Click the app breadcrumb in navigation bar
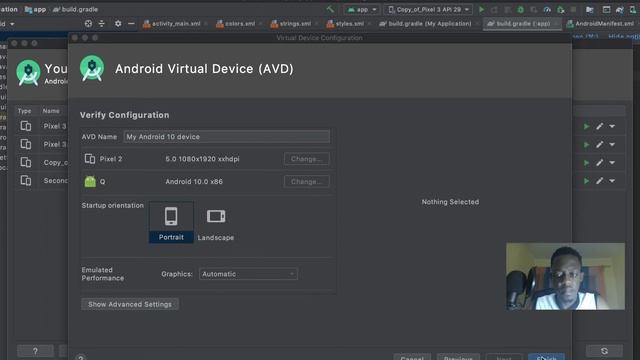Viewport: 640px width, 360px height. [36, 9]
